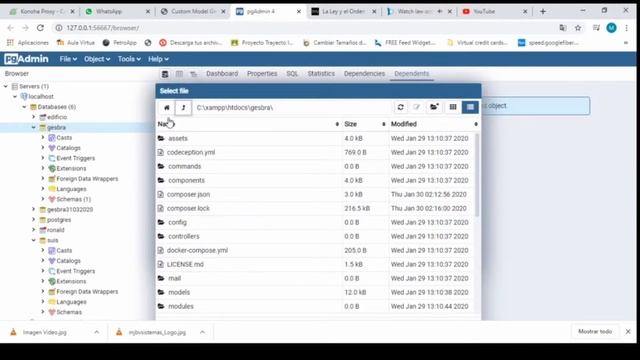This screenshot has width=640, height=360.
Task: Create new folder in Select file dialog
Action: point(434,107)
